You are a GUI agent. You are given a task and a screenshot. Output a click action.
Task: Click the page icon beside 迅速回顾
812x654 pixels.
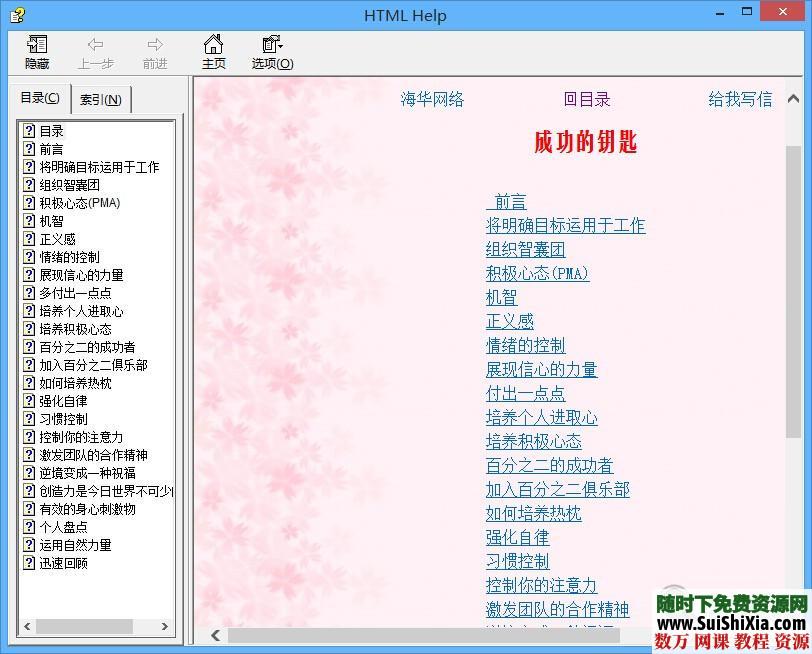tap(29, 563)
